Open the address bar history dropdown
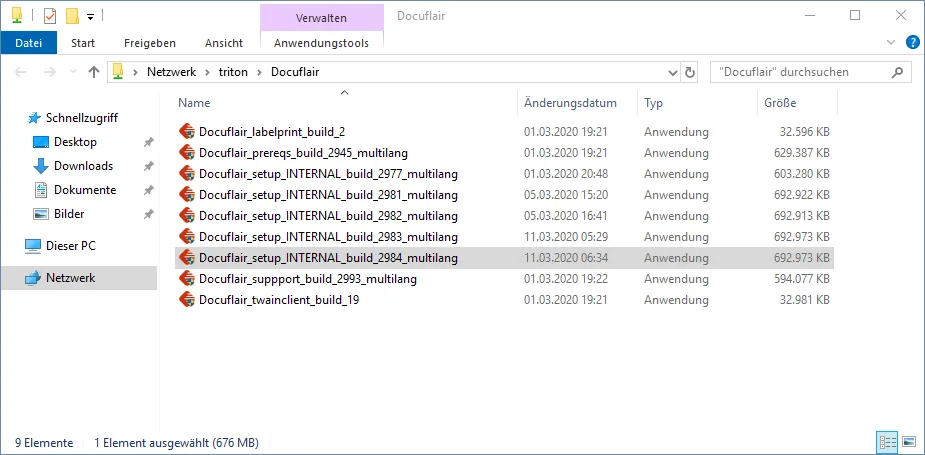Viewport: 925px width, 455px height. (x=673, y=72)
